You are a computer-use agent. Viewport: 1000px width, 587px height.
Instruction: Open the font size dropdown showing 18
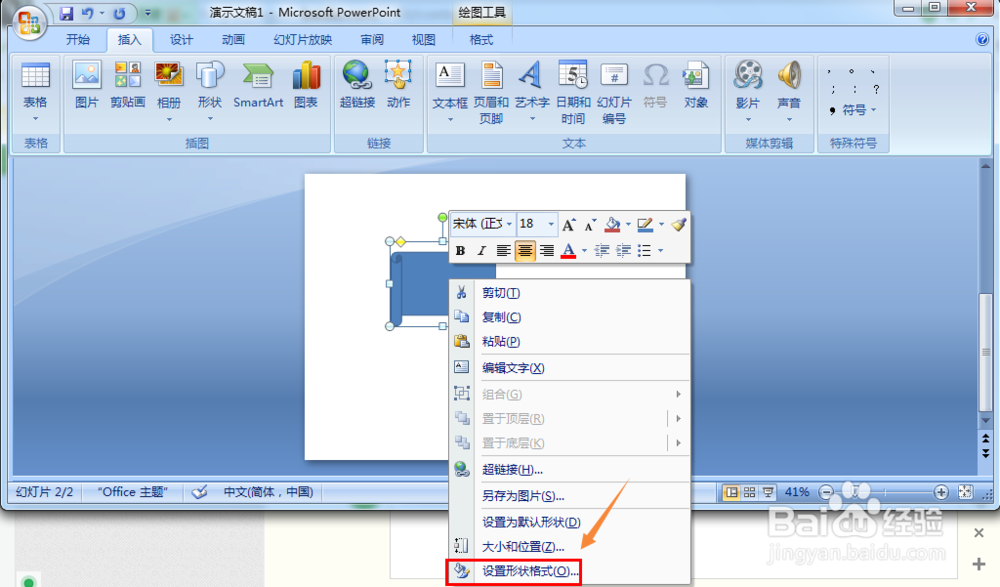(536, 224)
